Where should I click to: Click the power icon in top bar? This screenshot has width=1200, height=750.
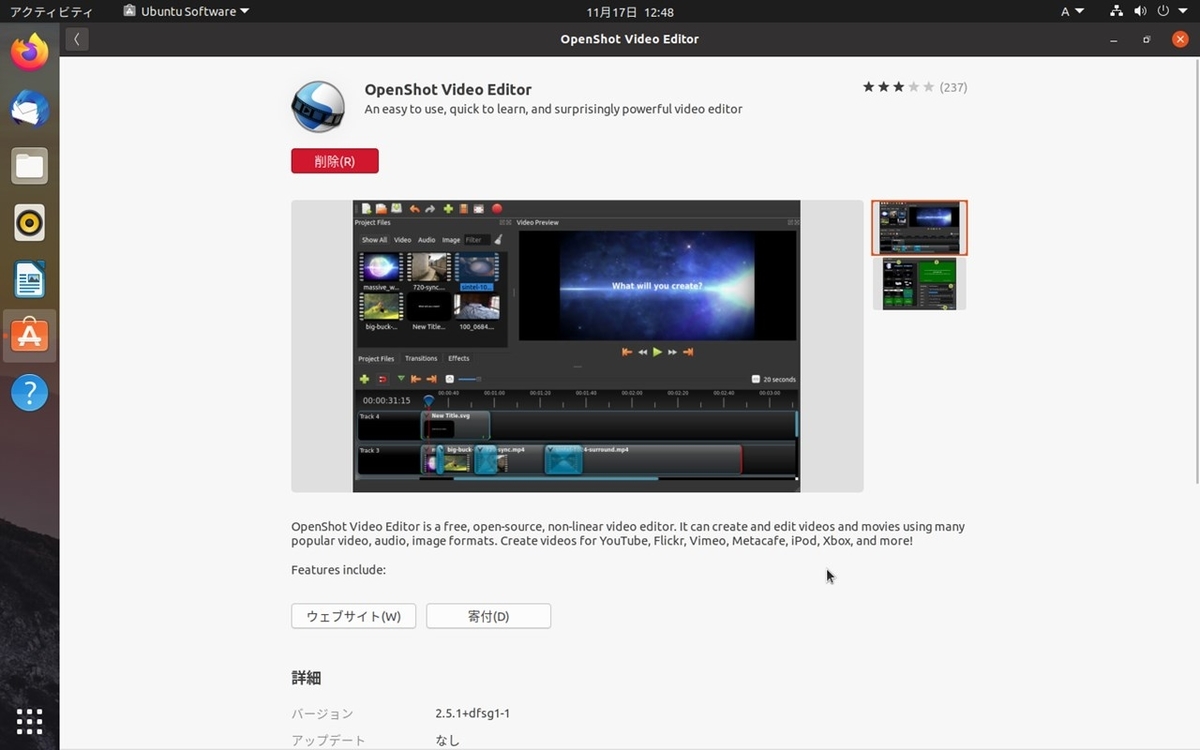pos(1163,12)
